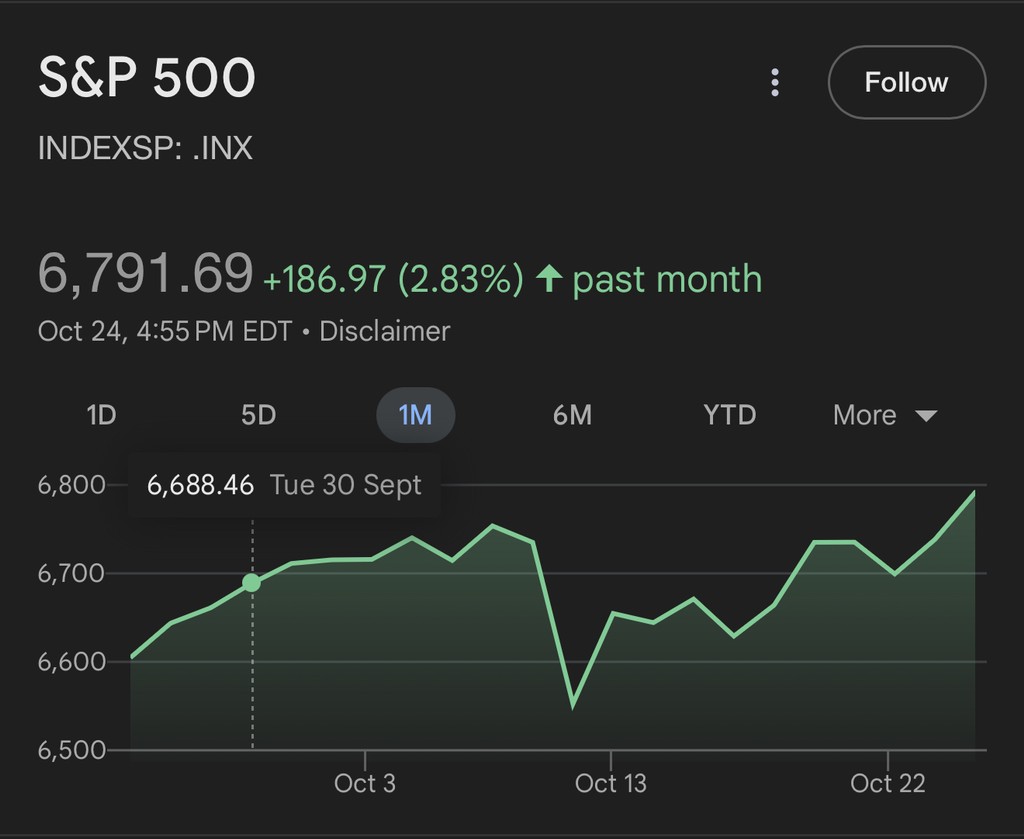Select the 5D time range
This screenshot has width=1024, height=839.
point(258,415)
